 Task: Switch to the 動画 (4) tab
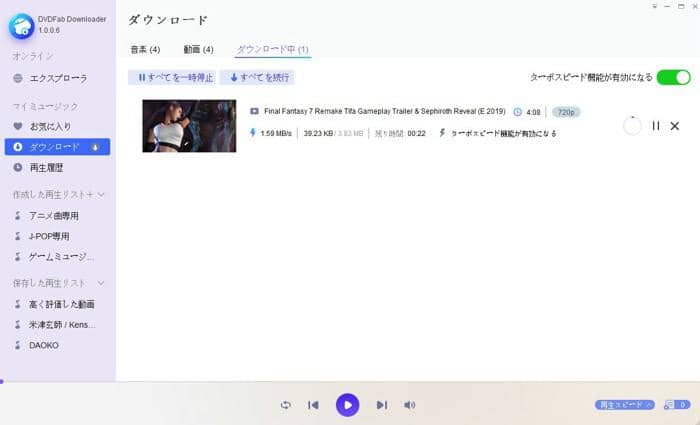(198, 49)
